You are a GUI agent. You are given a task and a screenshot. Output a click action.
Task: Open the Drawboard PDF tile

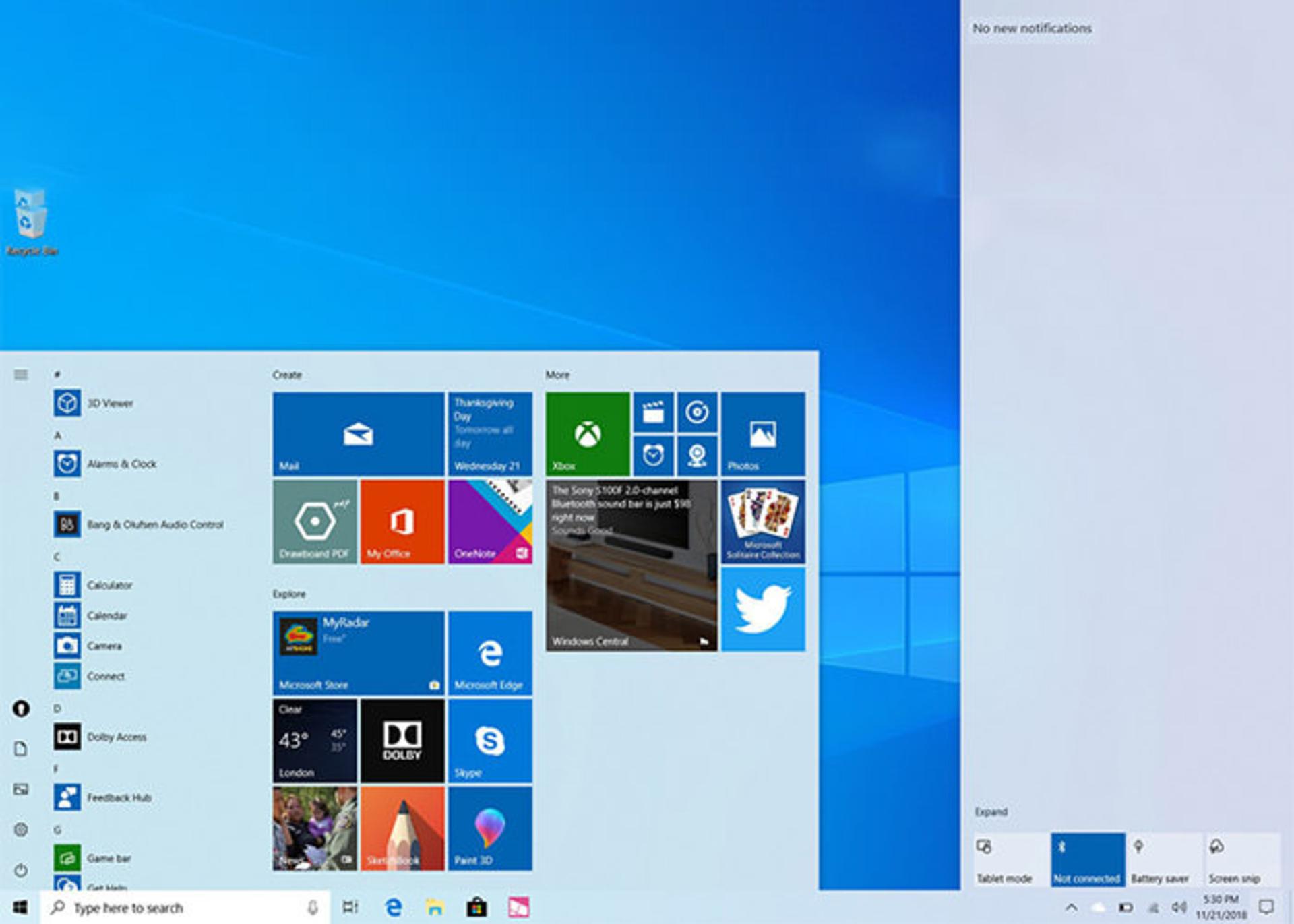click(315, 522)
